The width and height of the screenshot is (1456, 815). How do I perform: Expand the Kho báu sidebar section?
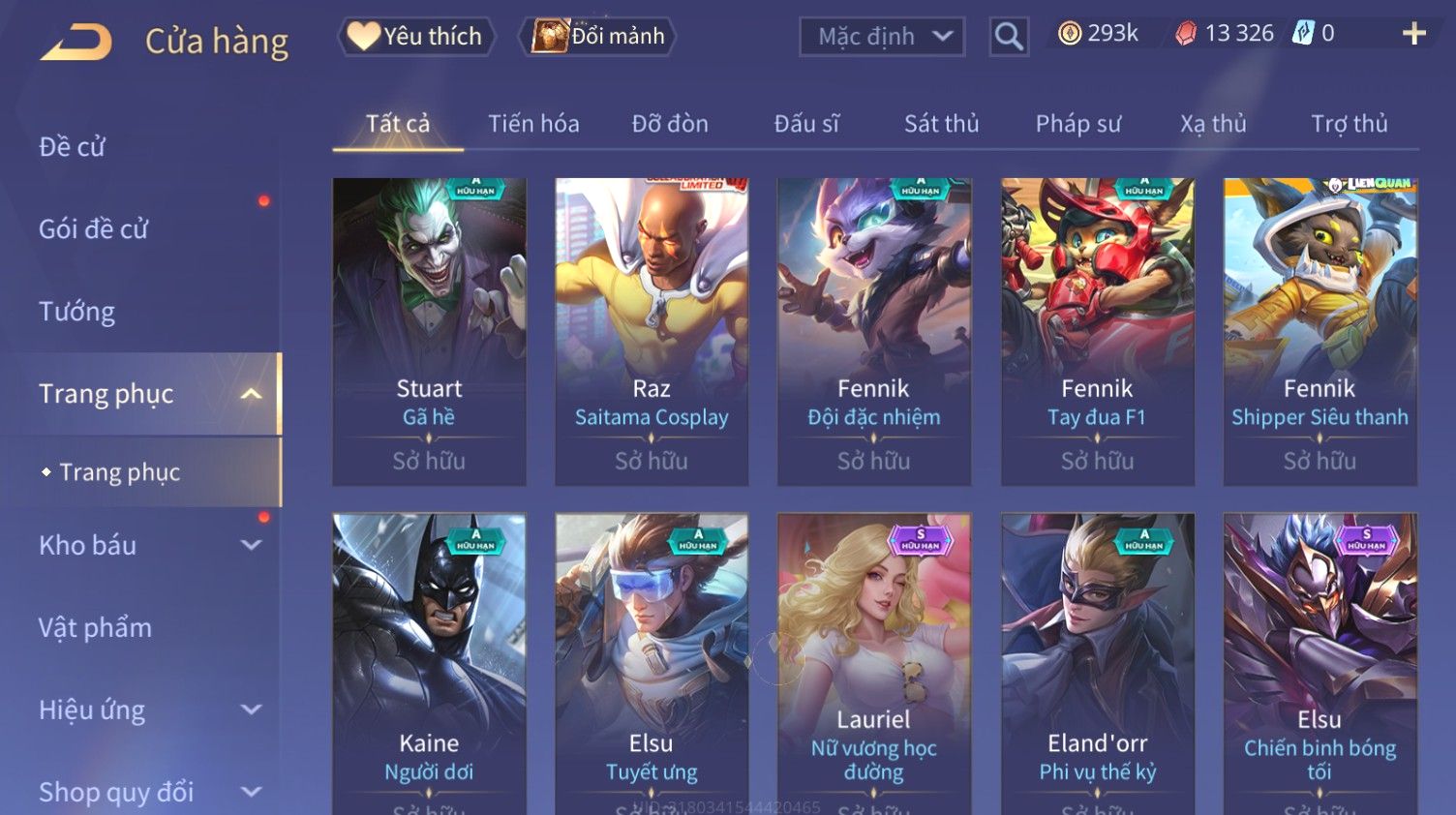click(251, 545)
